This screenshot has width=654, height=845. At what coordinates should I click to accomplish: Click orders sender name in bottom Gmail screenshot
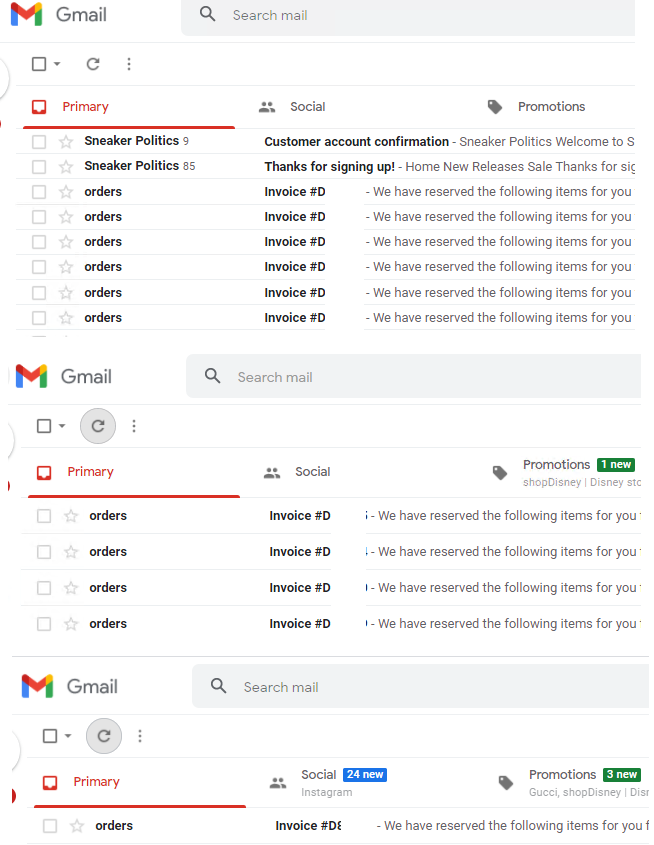114,826
